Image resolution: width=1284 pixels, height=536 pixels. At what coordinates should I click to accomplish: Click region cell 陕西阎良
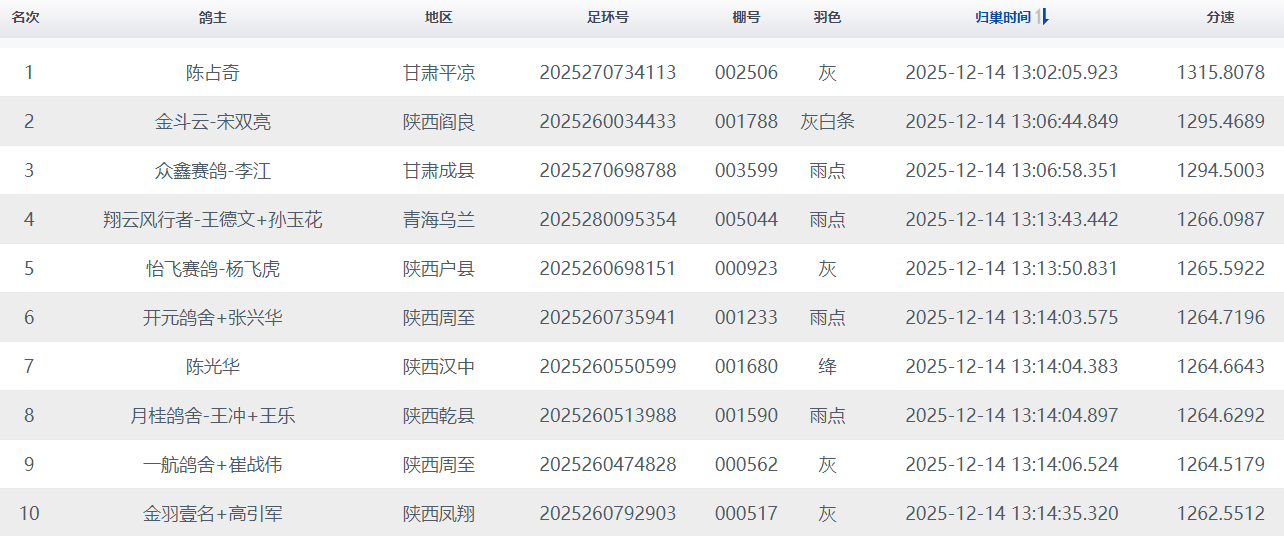coord(438,122)
